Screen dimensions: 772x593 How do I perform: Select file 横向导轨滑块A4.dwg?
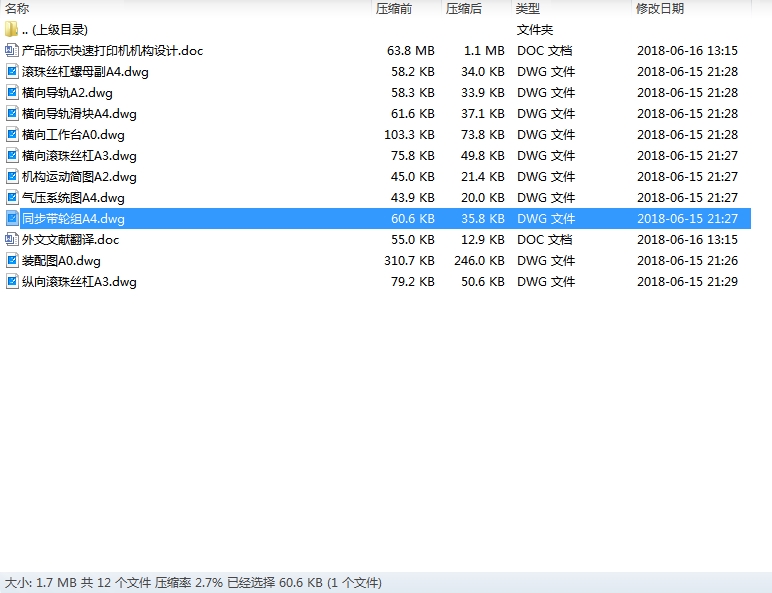click(x=79, y=114)
